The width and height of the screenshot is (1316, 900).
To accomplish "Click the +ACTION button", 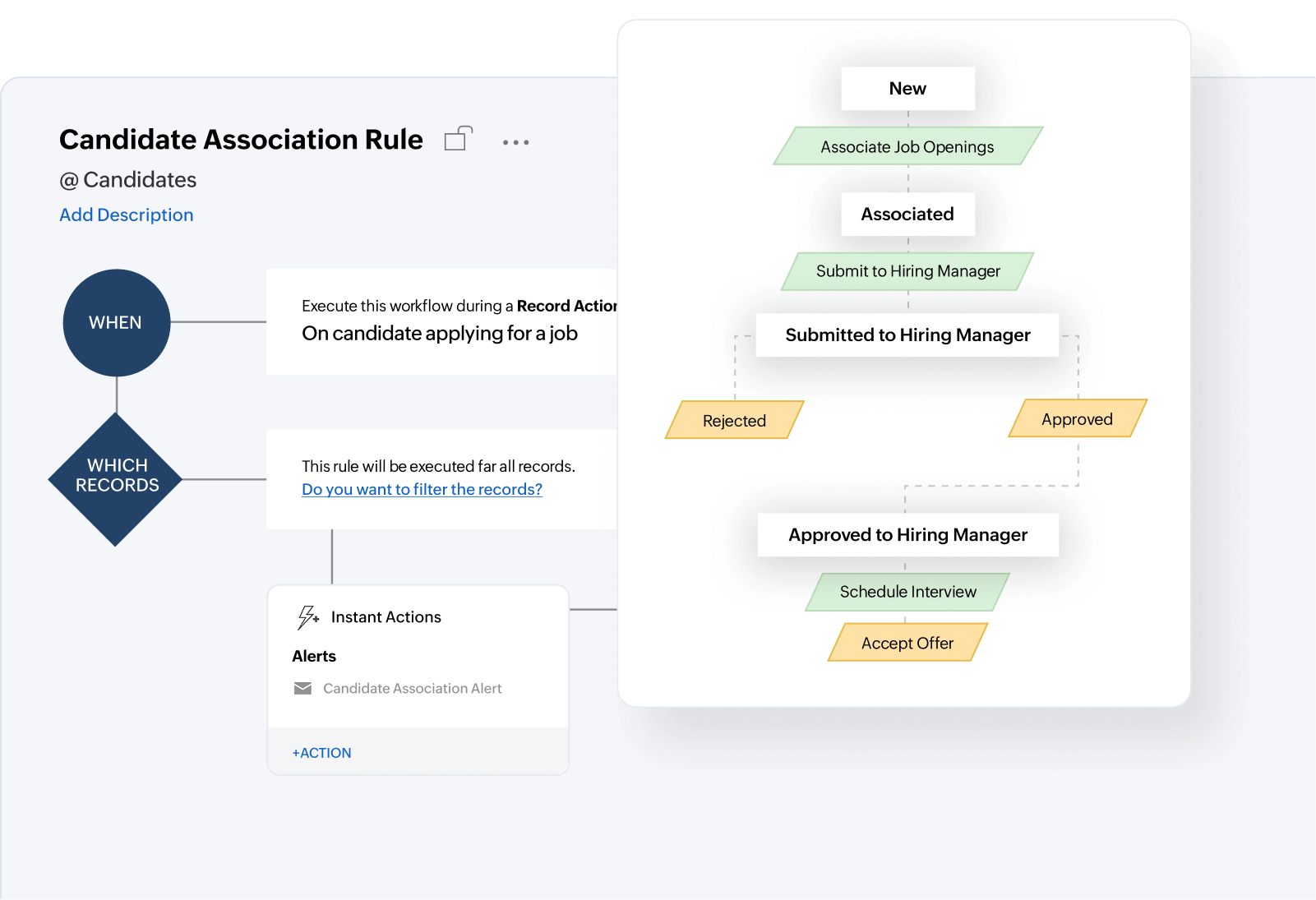I will tap(321, 752).
